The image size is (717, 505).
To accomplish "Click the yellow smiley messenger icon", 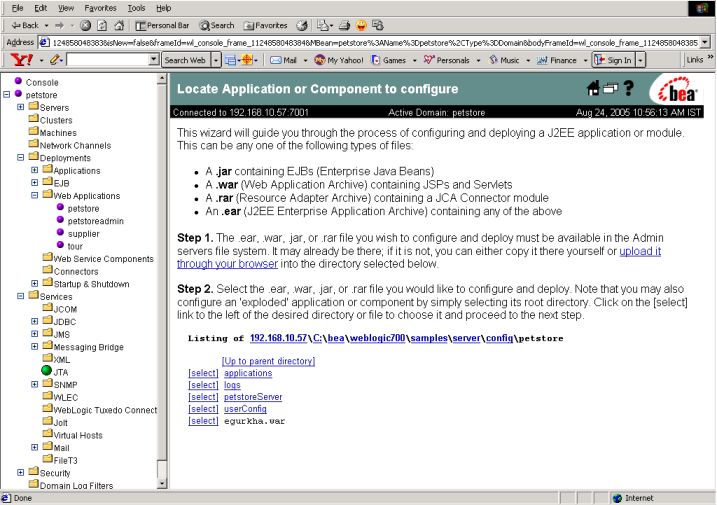I will pyautogui.click(x=361, y=26).
